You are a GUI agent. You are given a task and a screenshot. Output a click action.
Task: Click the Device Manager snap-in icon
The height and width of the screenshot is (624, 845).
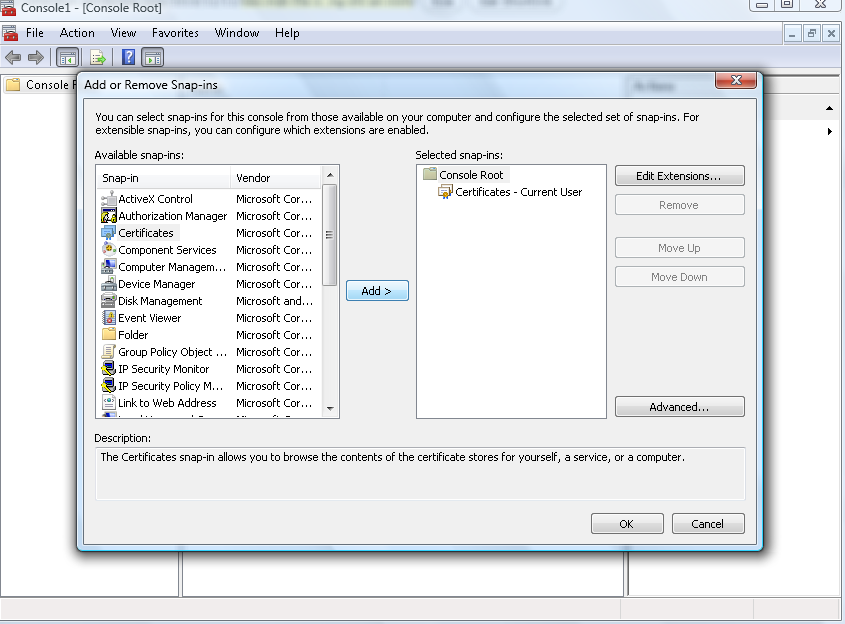(x=109, y=284)
